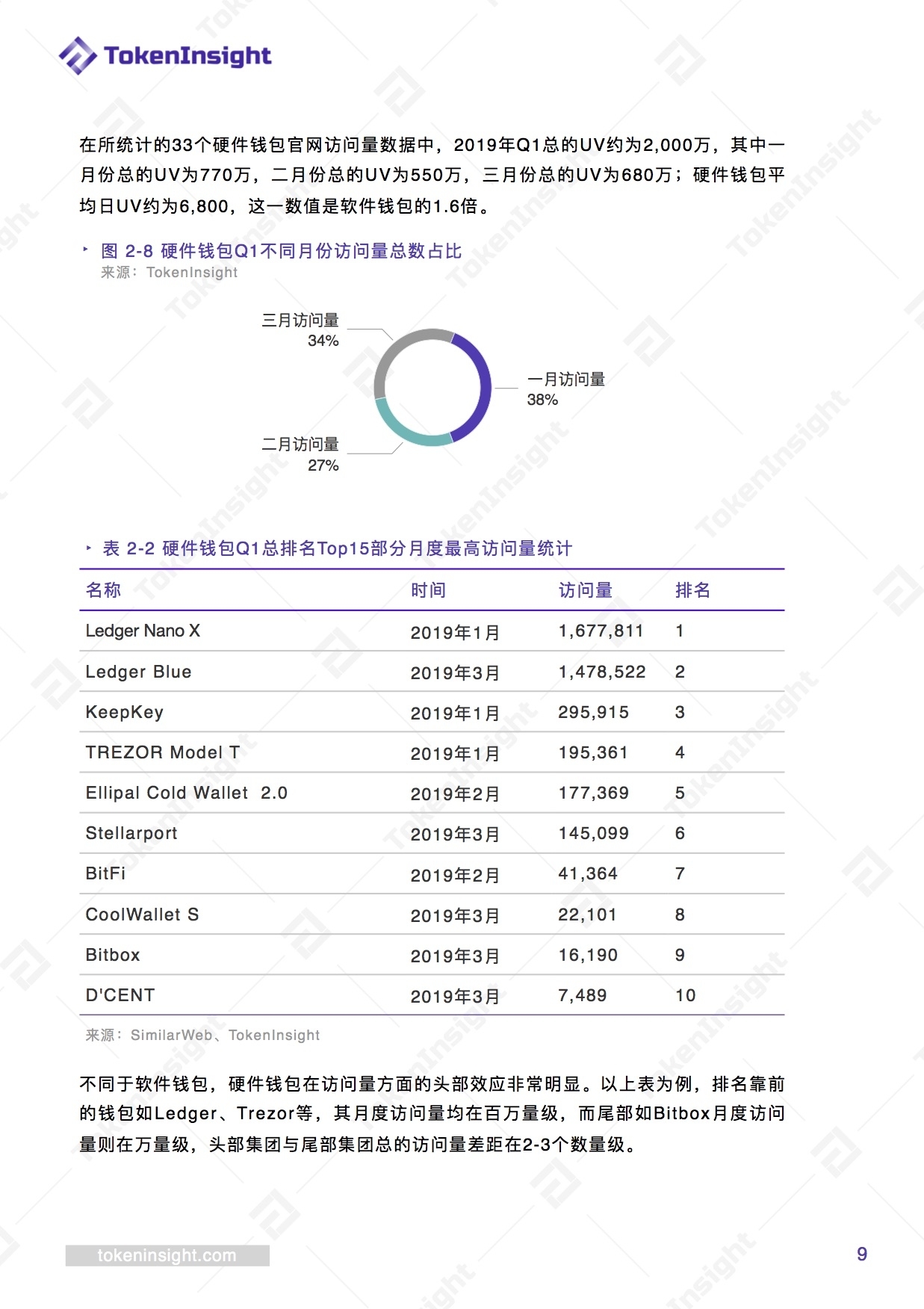
Task: Click the date cell in the D'CENT row
Action: click(455, 997)
